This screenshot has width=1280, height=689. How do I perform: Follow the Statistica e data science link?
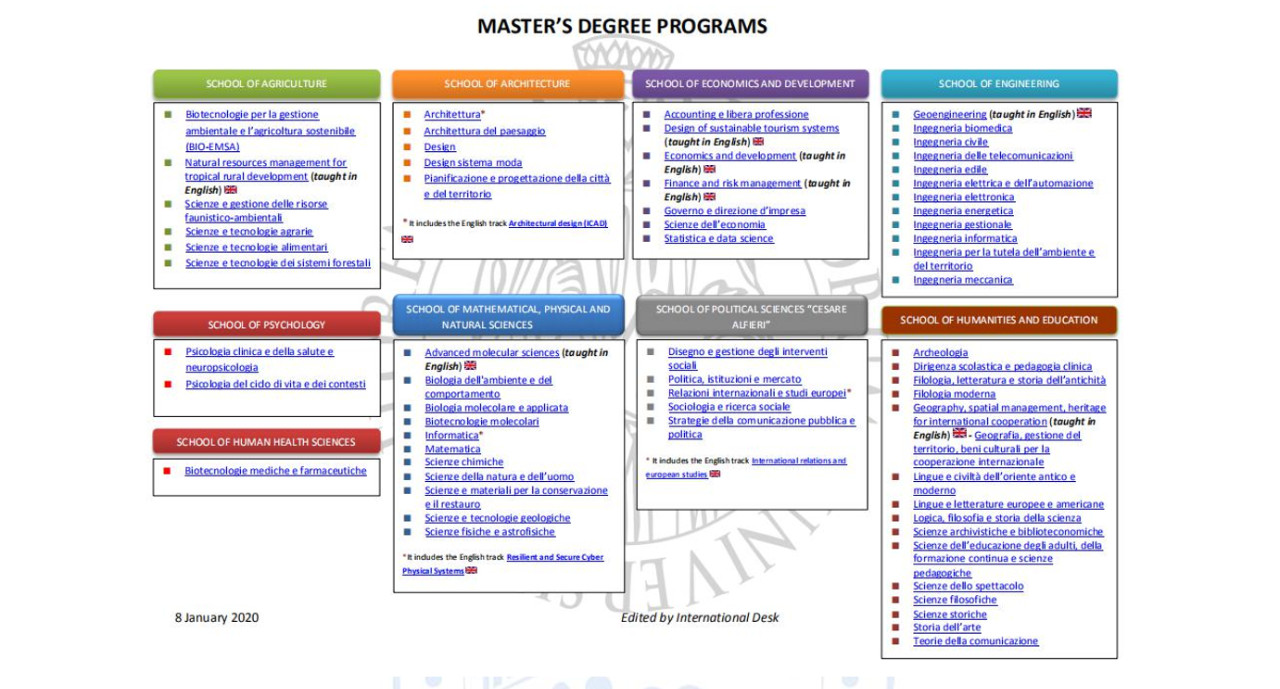tap(718, 238)
